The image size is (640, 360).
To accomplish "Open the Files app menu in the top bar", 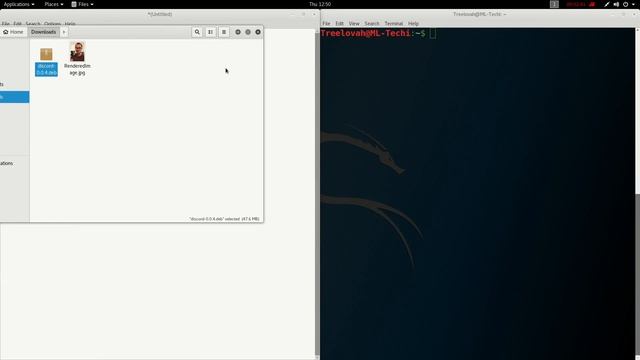I will 82,4.
